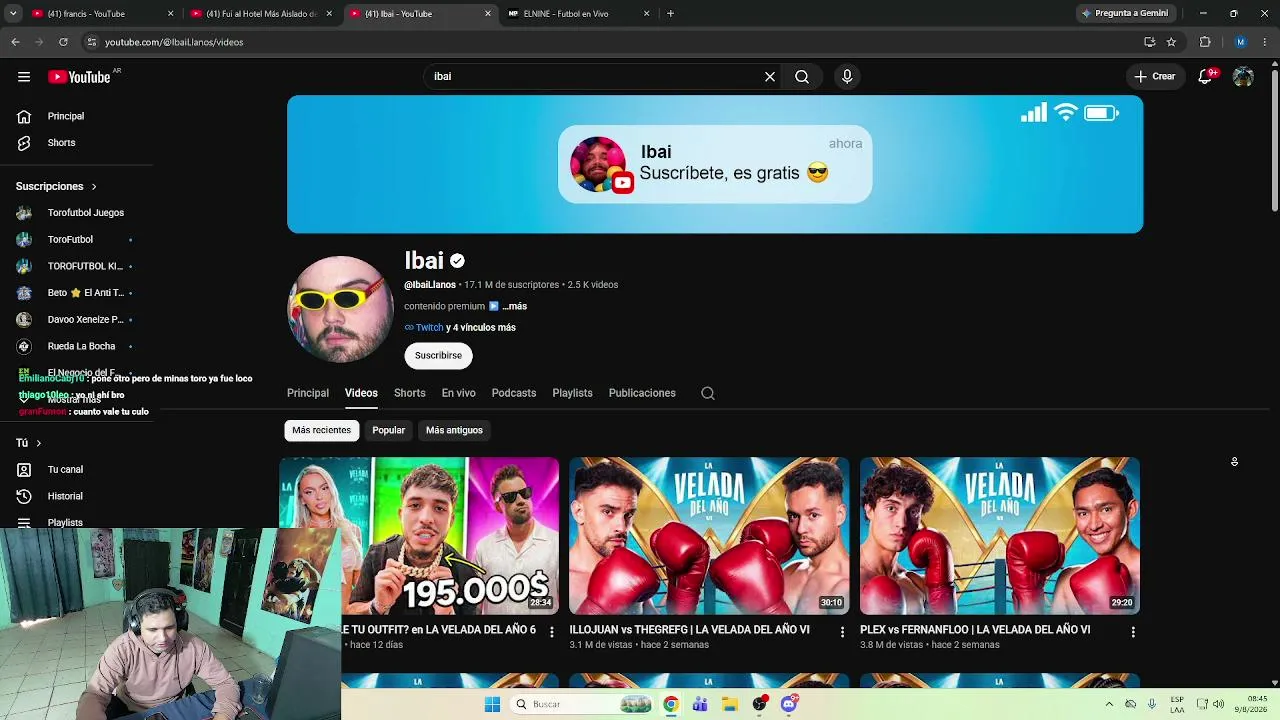
Task: Switch to the francis - YouTube browser tab
Action: tap(104, 14)
